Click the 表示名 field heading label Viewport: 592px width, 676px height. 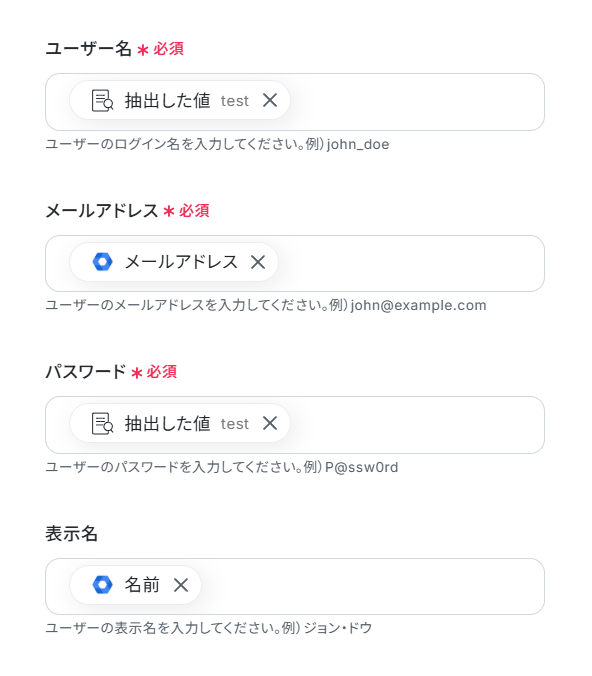[x=72, y=533]
